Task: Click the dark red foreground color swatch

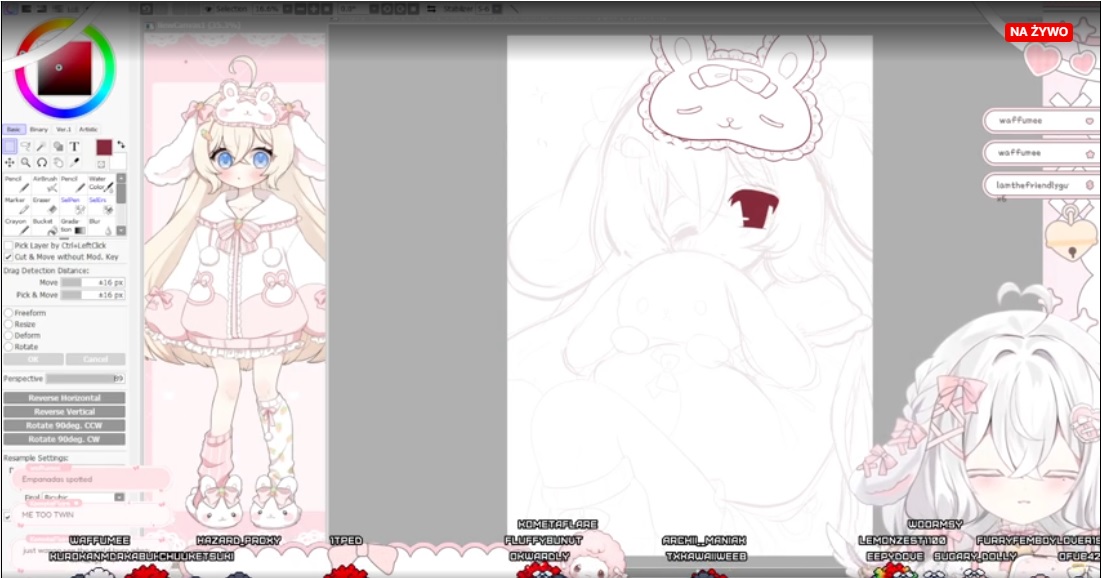Action: point(104,147)
